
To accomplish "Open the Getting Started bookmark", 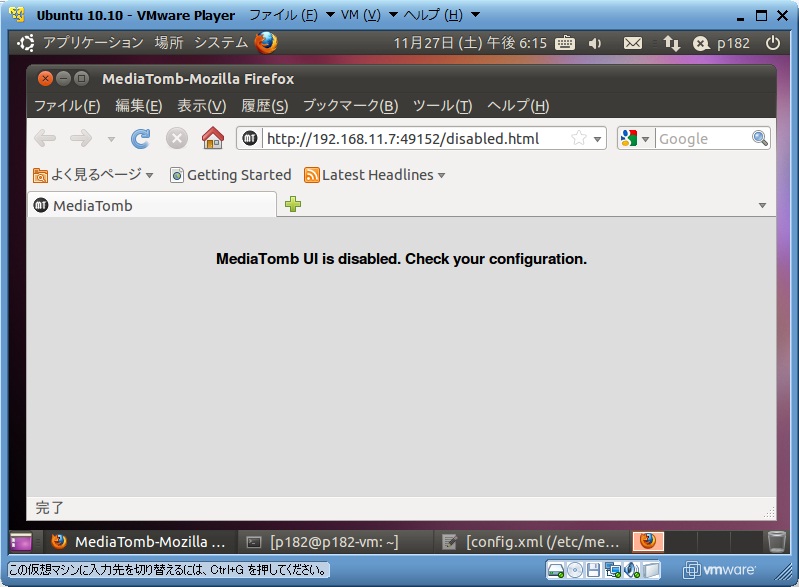I will tap(230, 175).
